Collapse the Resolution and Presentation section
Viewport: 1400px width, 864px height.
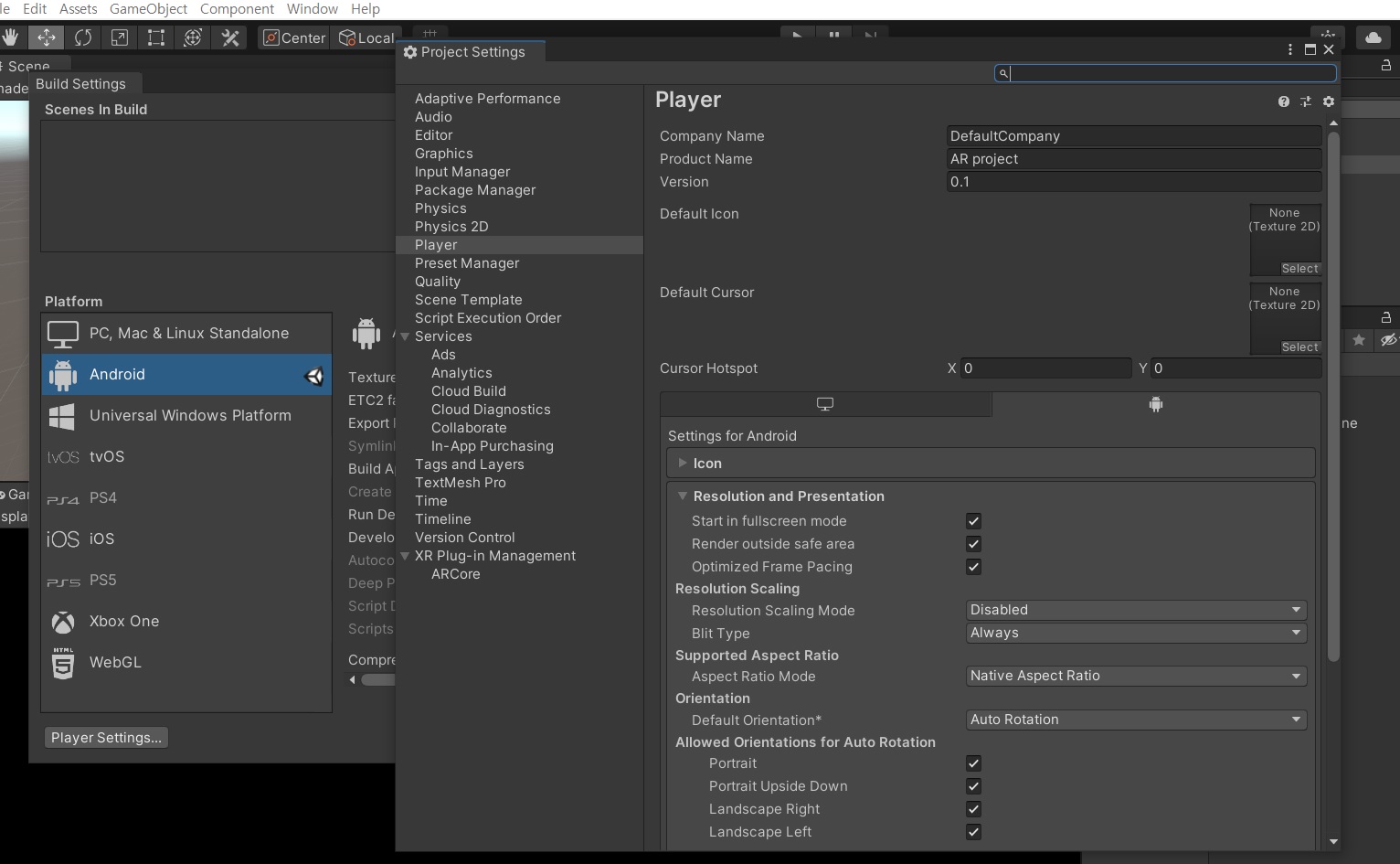click(682, 496)
